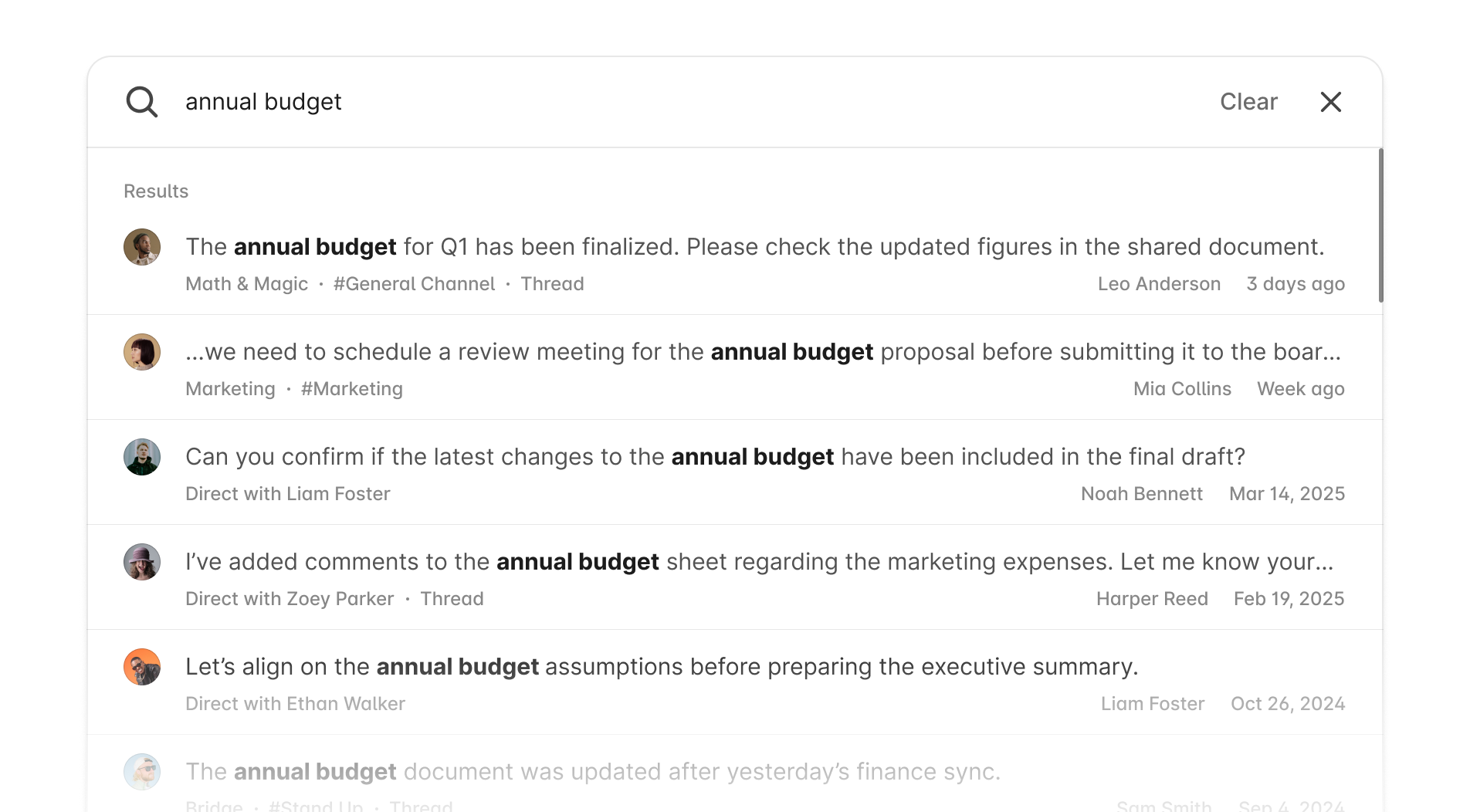Clear the annual budget search query
This screenshot has height=812, width=1470.
tap(1248, 102)
